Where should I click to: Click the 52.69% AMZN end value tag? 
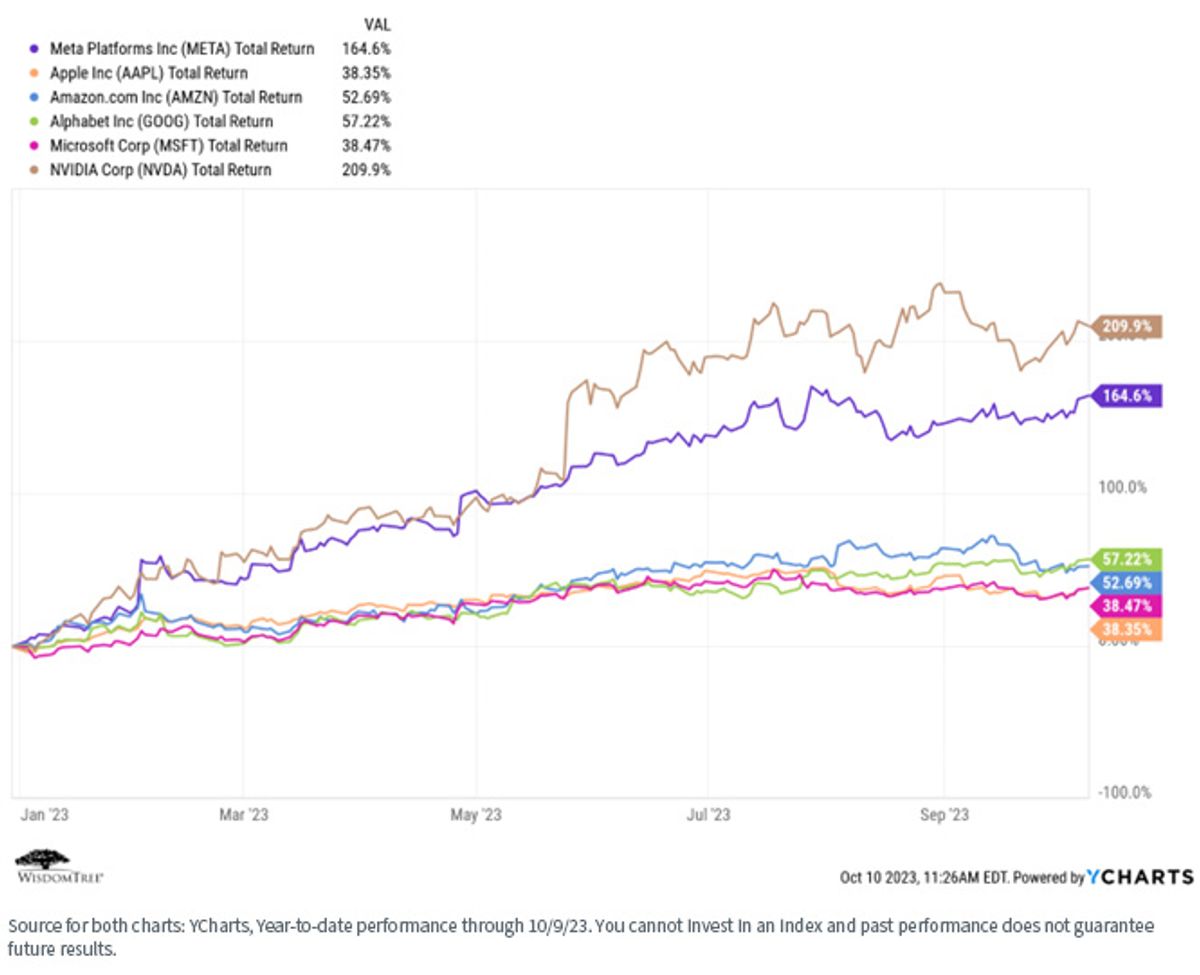click(x=1128, y=582)
